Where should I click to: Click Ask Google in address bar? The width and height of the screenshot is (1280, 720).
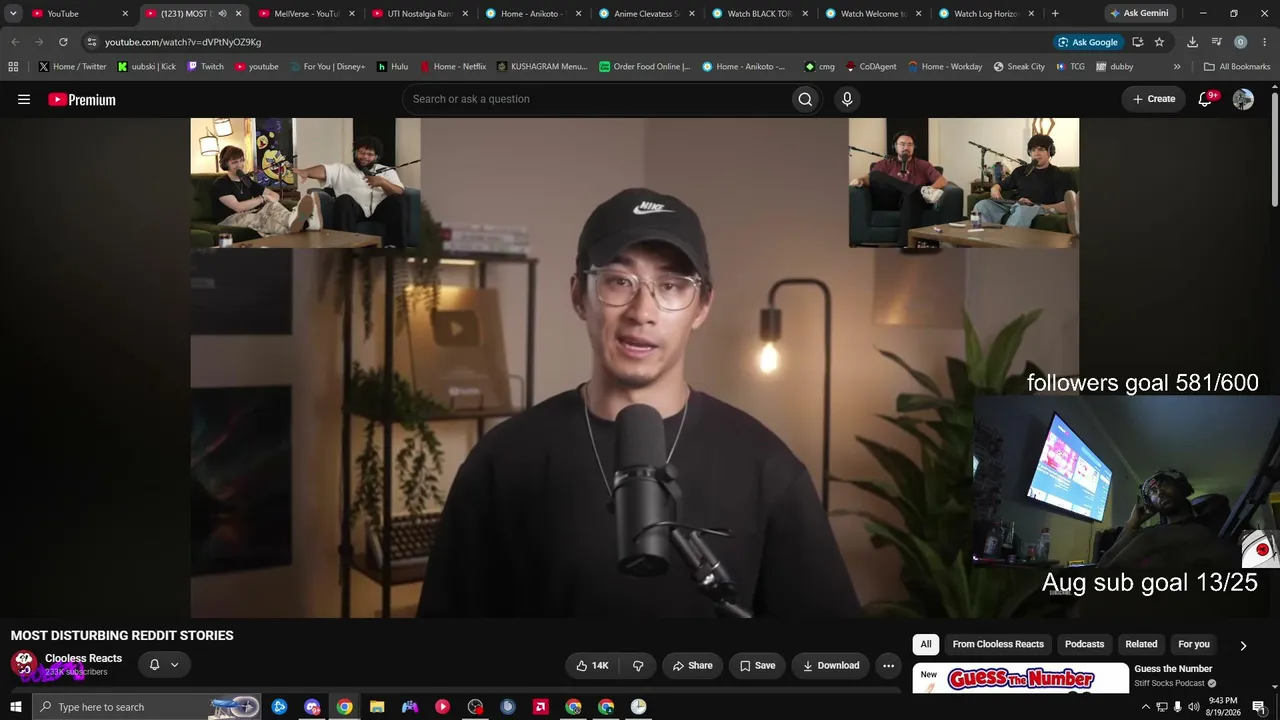pyautogui.click(x=1088, y=42)
